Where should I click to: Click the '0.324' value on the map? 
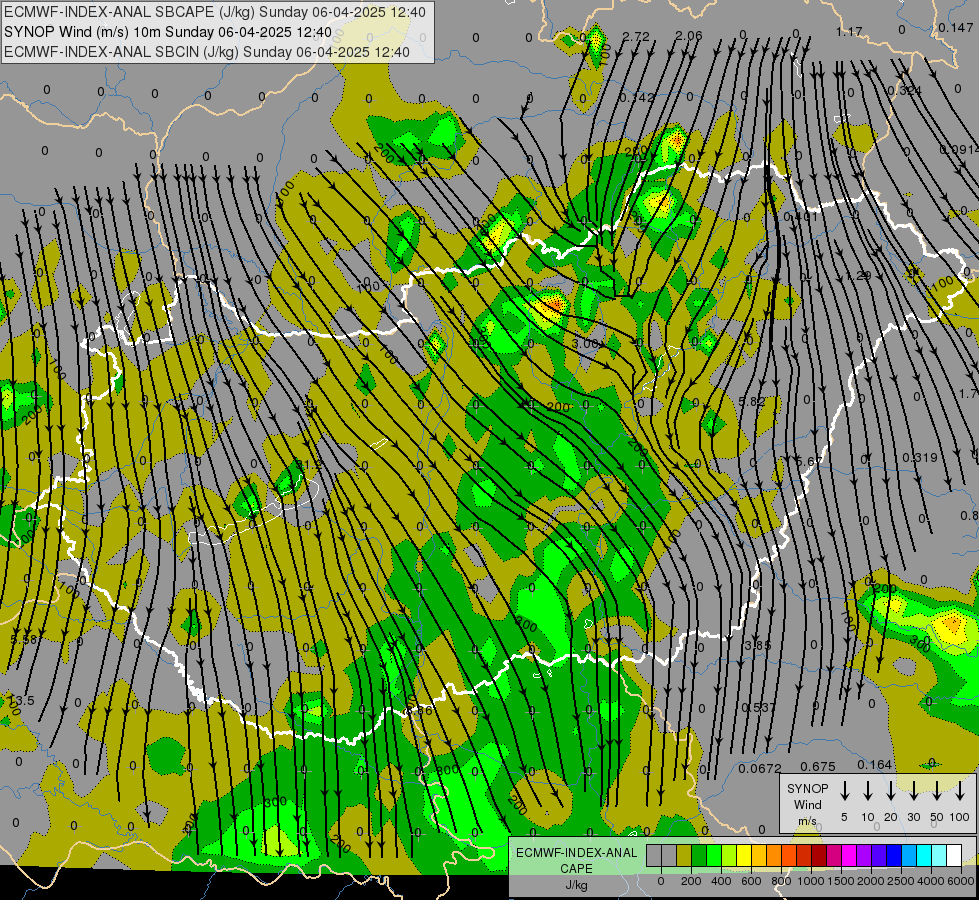pyautogui.click(x=905, y=91)
